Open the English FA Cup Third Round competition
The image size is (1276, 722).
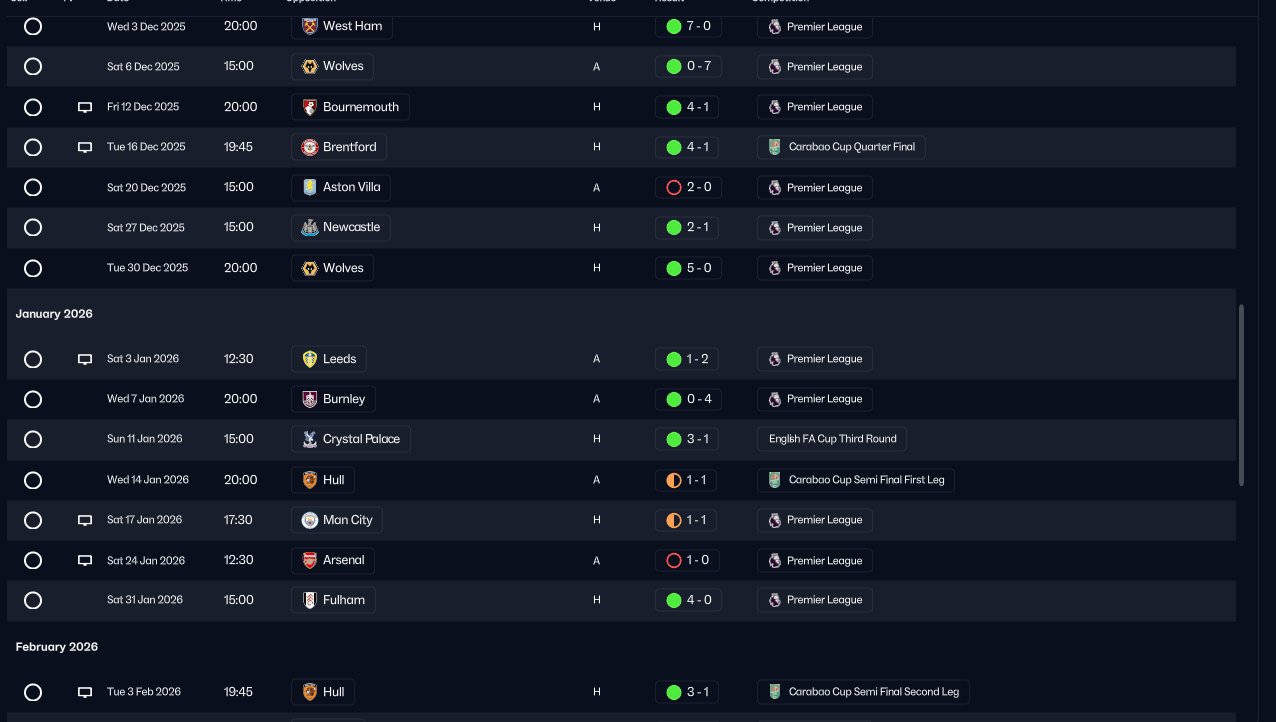point(832,439)
